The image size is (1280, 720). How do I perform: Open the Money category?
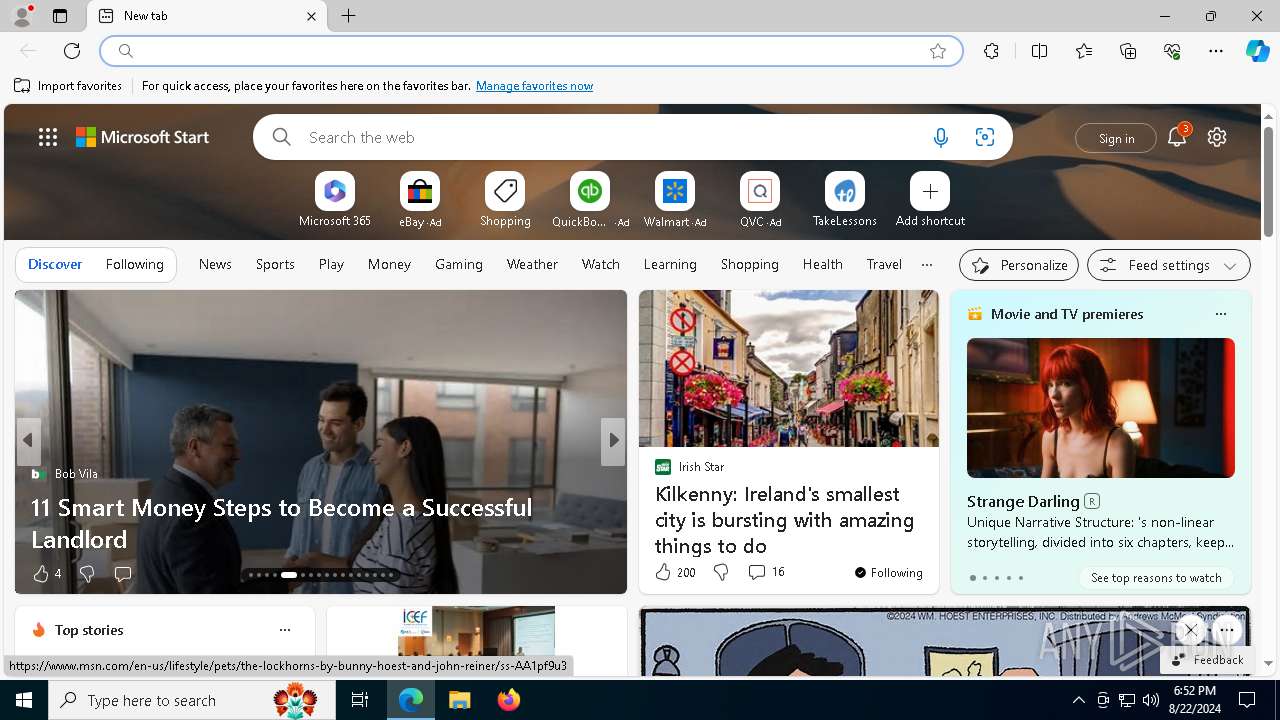click(x=389, y=264)
